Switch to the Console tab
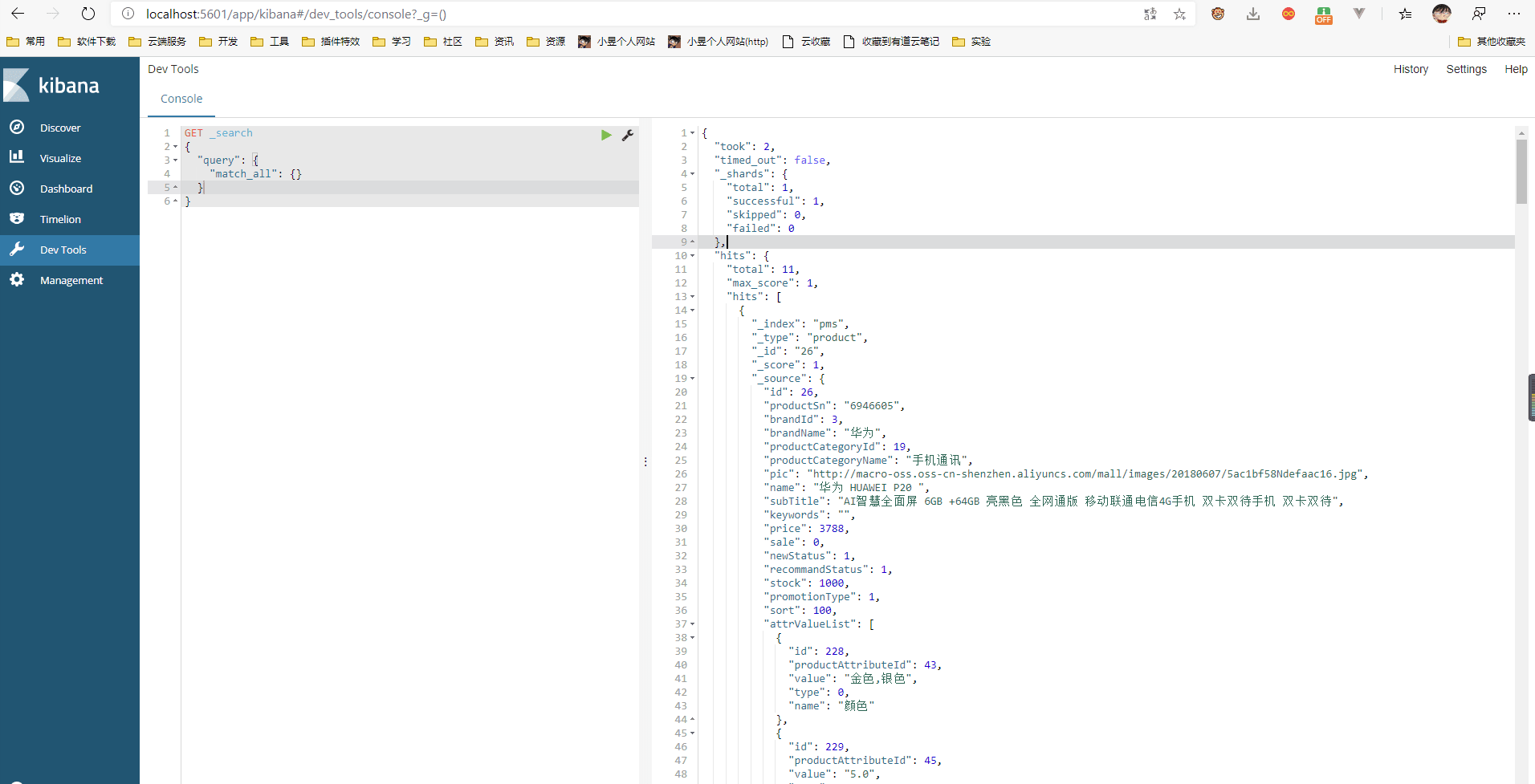1535x784 pixels. (x=181, y=99)
